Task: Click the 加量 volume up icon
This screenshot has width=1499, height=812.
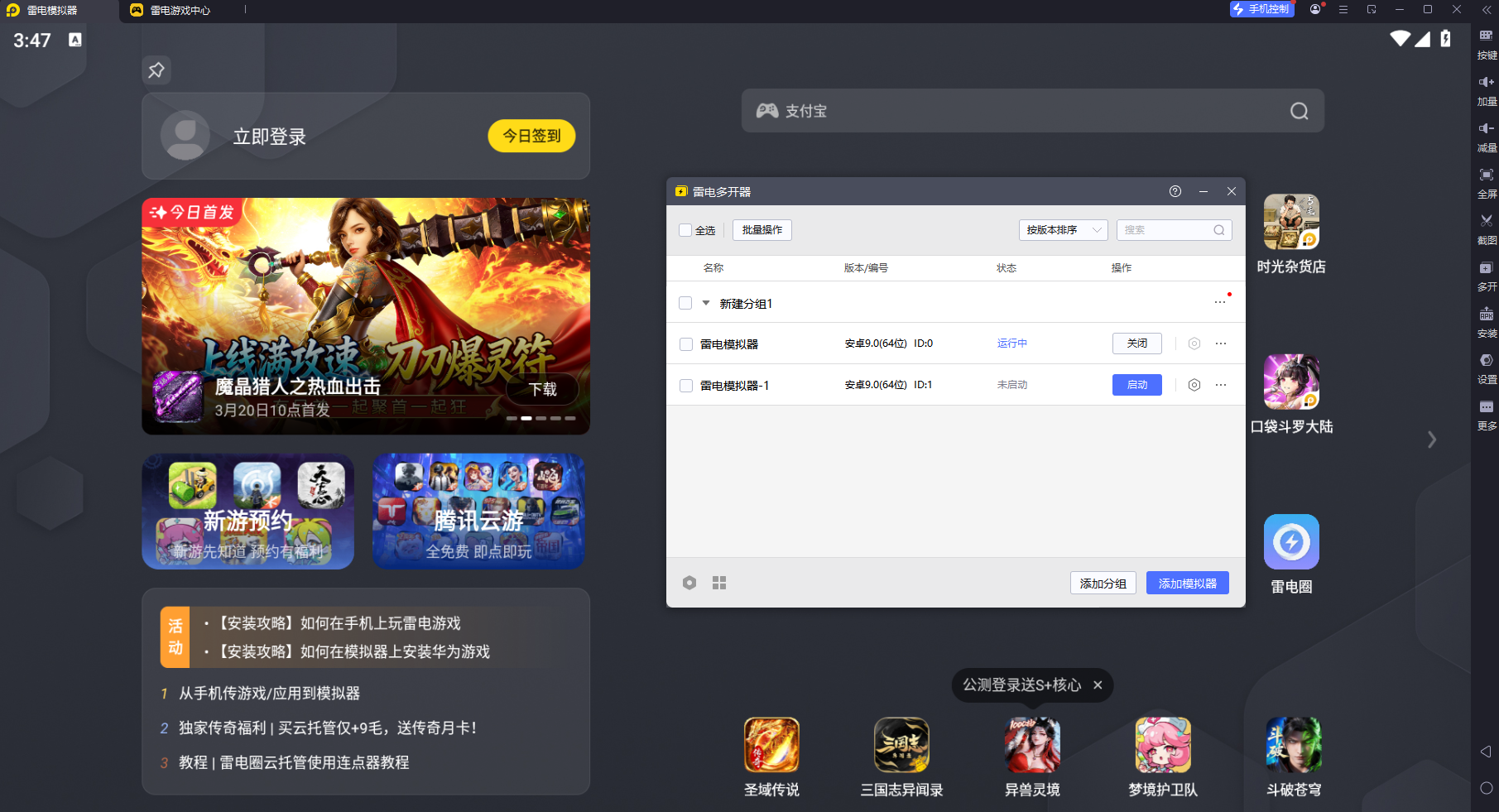Action: coord(1487,82)
